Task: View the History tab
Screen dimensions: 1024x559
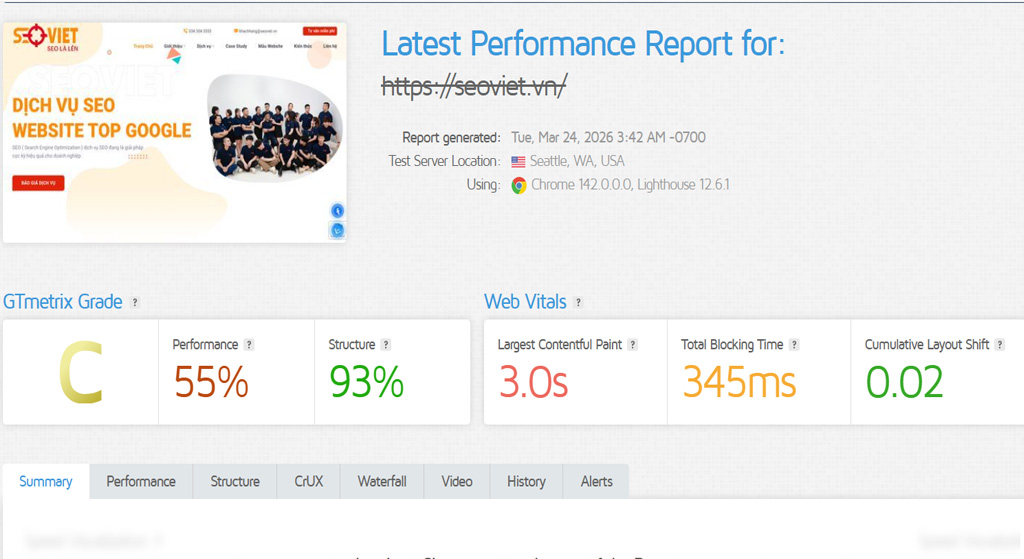Action: 526,481
